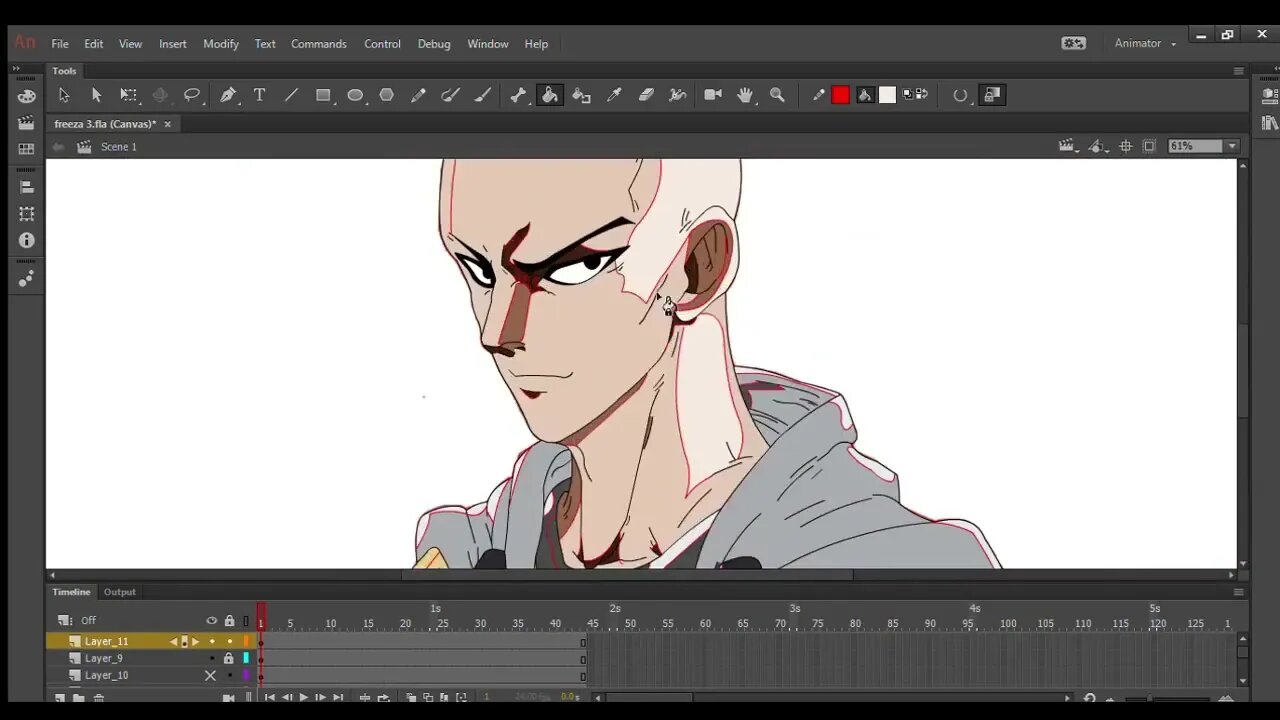Switch to the Output tab
The width and height of the screenshot is (1280, 720).
point(120,592)
